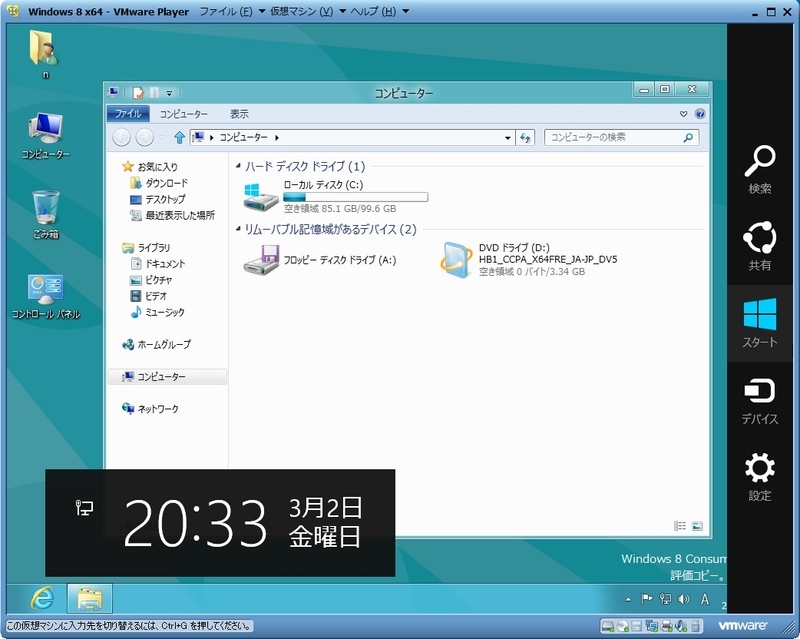Click the IME input mode A indicator
The width and height of the screenshot is (800, 639).
(705, 599)
